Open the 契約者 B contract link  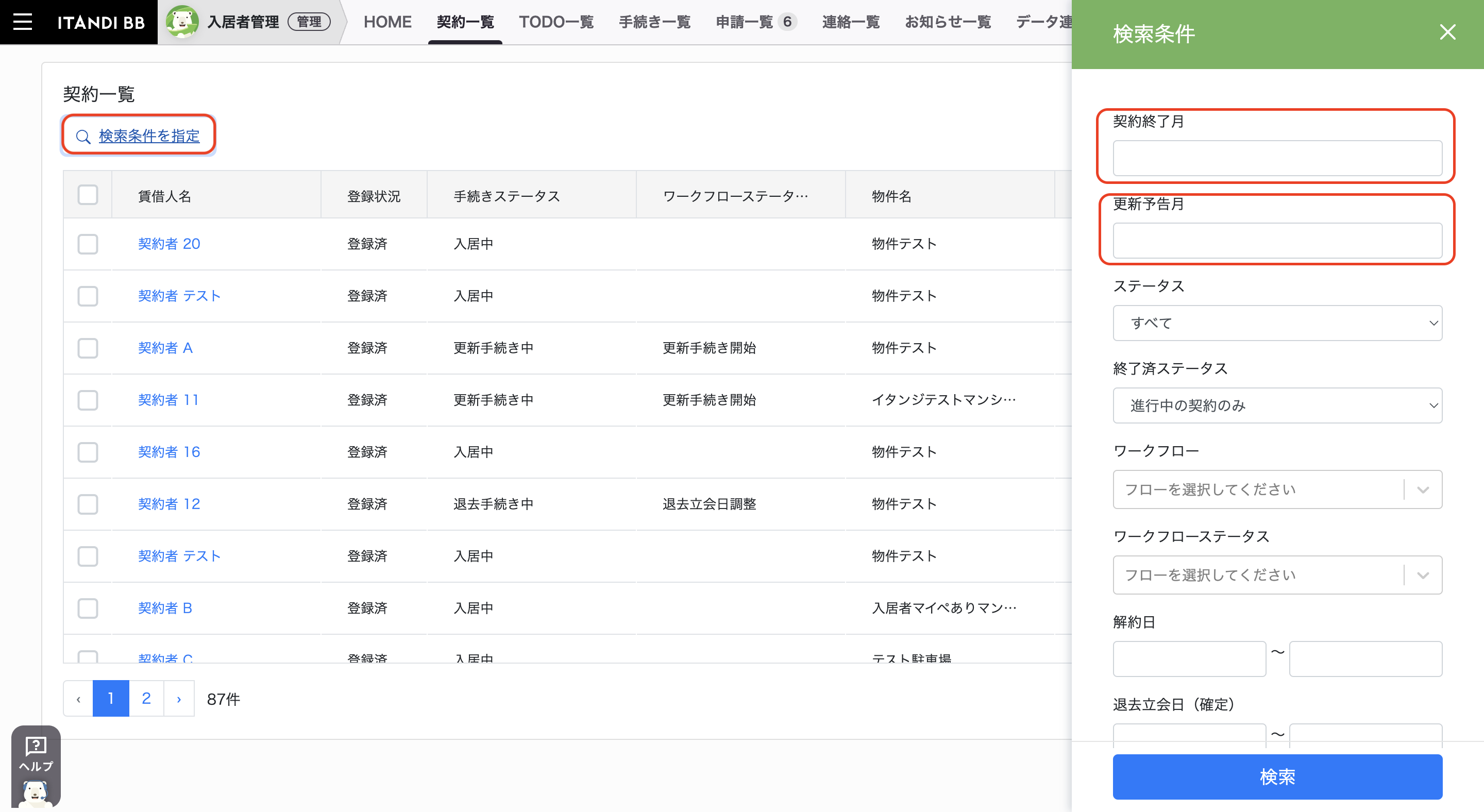(165, 608)
